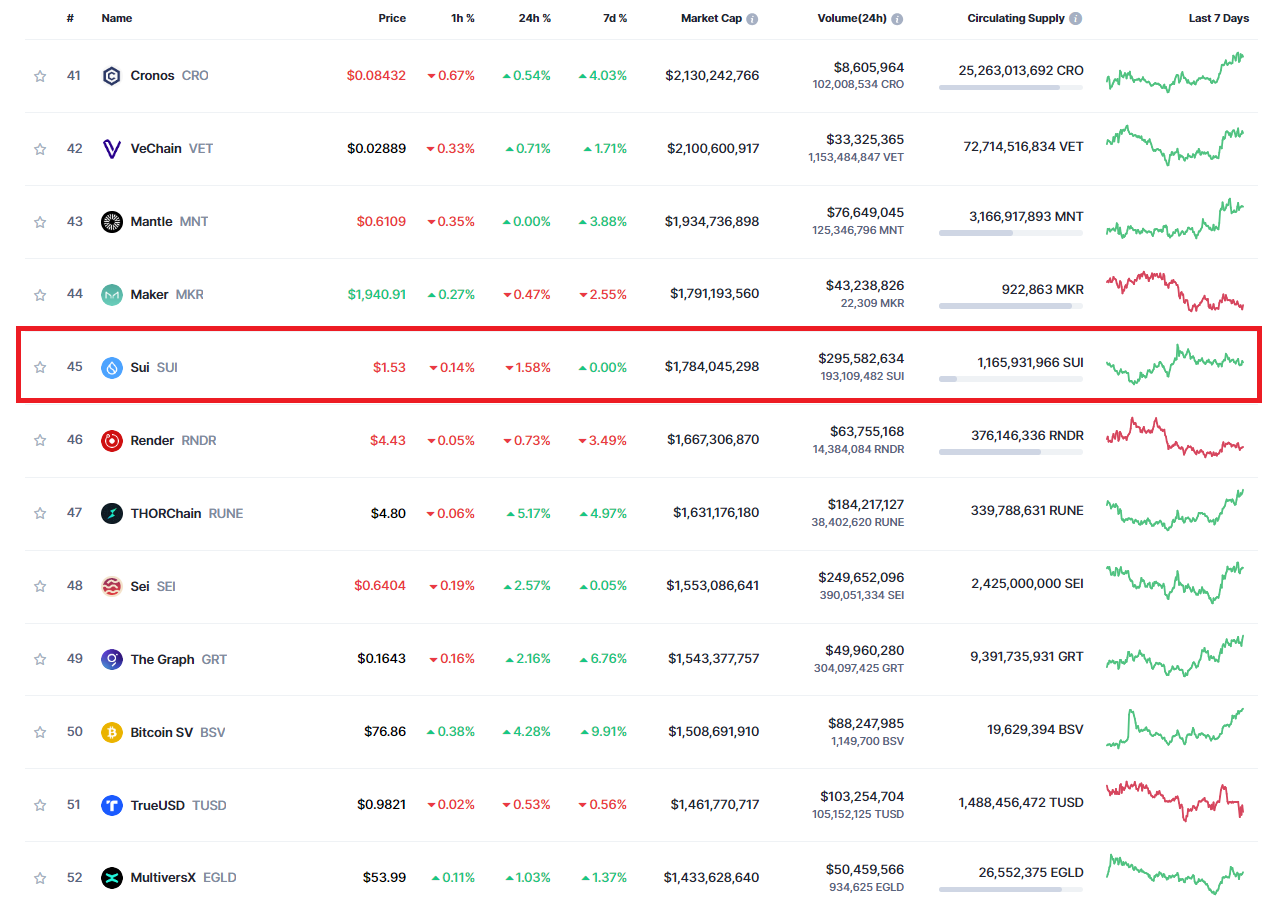Click the Maker coin logo icon
This screenshot has height=901, width=1273.
(112, 295)
